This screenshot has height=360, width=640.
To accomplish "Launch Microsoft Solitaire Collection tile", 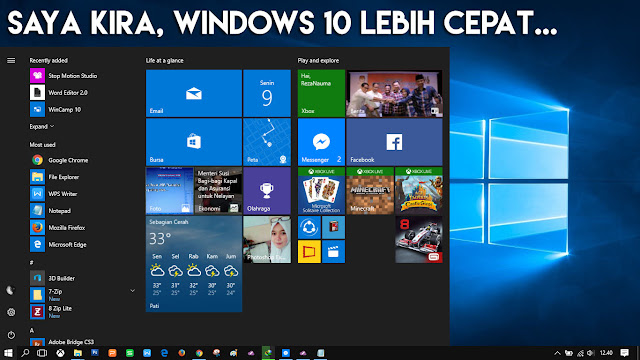I will pos(321,191).
